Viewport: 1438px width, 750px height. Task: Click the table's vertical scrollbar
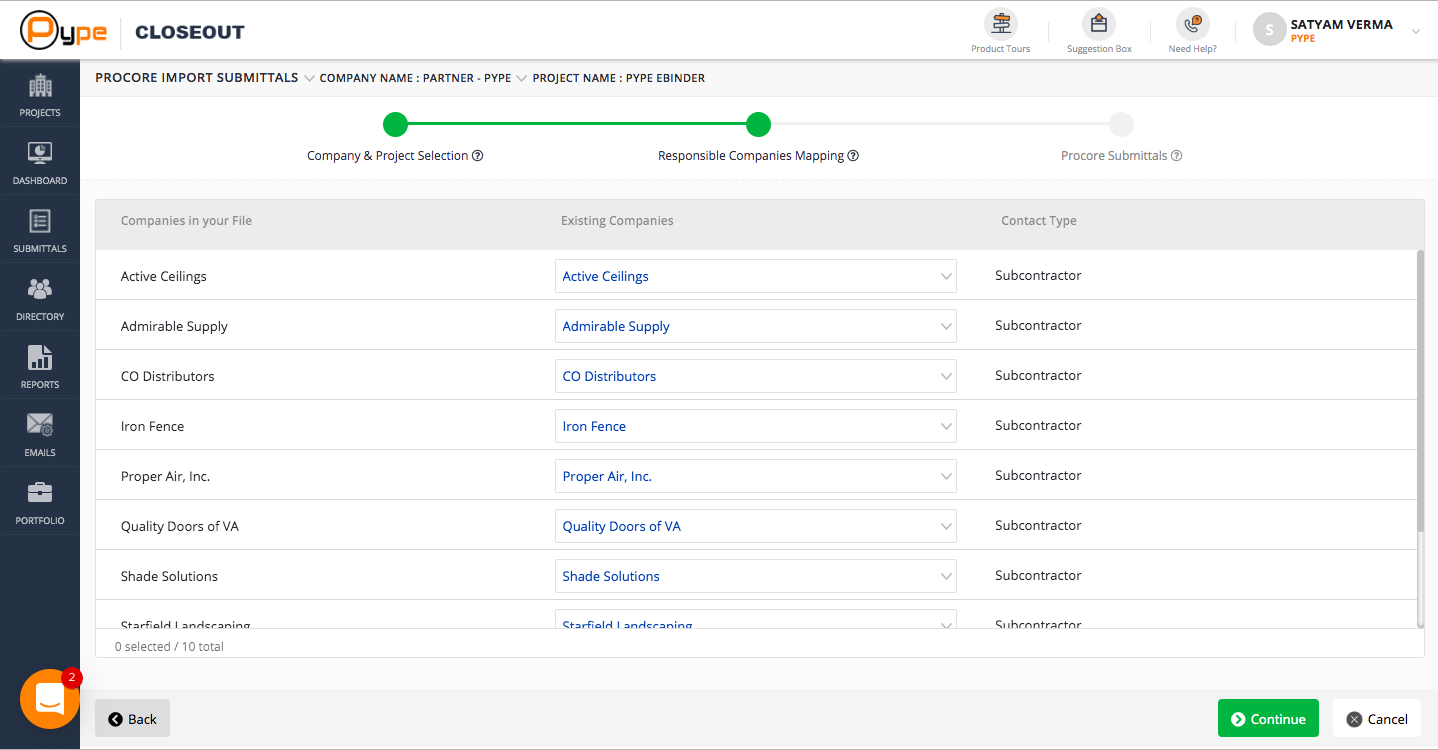[x=1420, y=390]
